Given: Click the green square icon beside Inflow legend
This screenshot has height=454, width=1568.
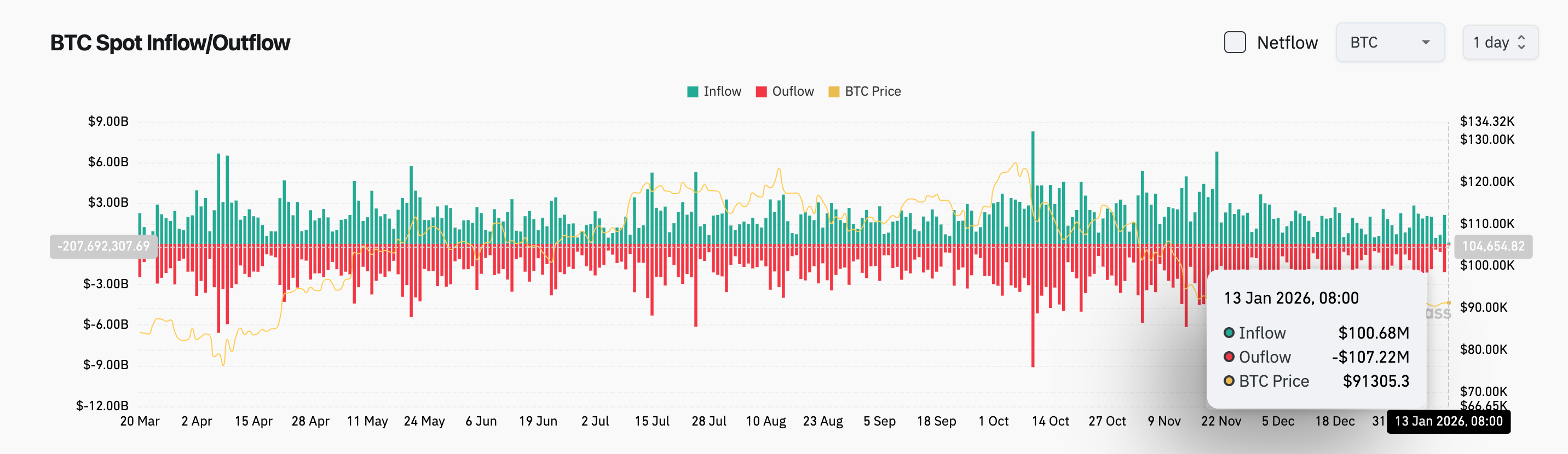Looking at the screenshot, I should (693, 91).
